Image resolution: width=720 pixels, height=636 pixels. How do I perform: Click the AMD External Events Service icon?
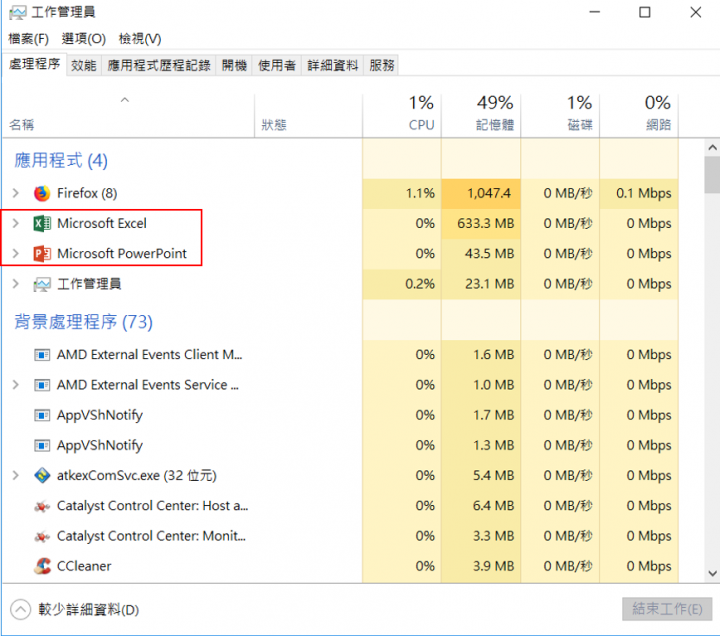(x=42, y=385)
